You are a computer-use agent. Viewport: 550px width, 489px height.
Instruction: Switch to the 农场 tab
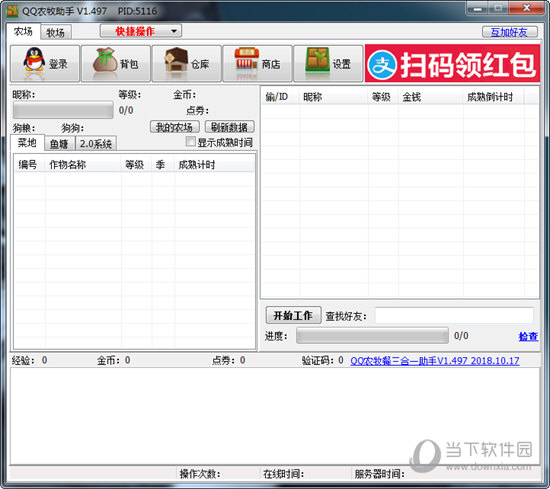pyautogui.click(x=23, y=32)
